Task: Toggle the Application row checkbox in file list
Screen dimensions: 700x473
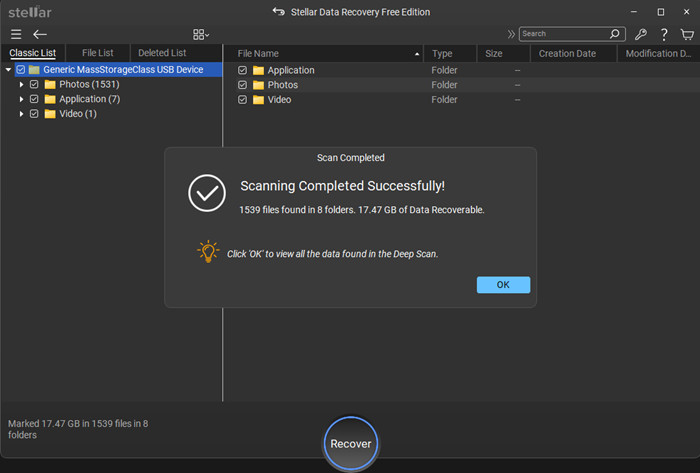Action: [242, 70]
